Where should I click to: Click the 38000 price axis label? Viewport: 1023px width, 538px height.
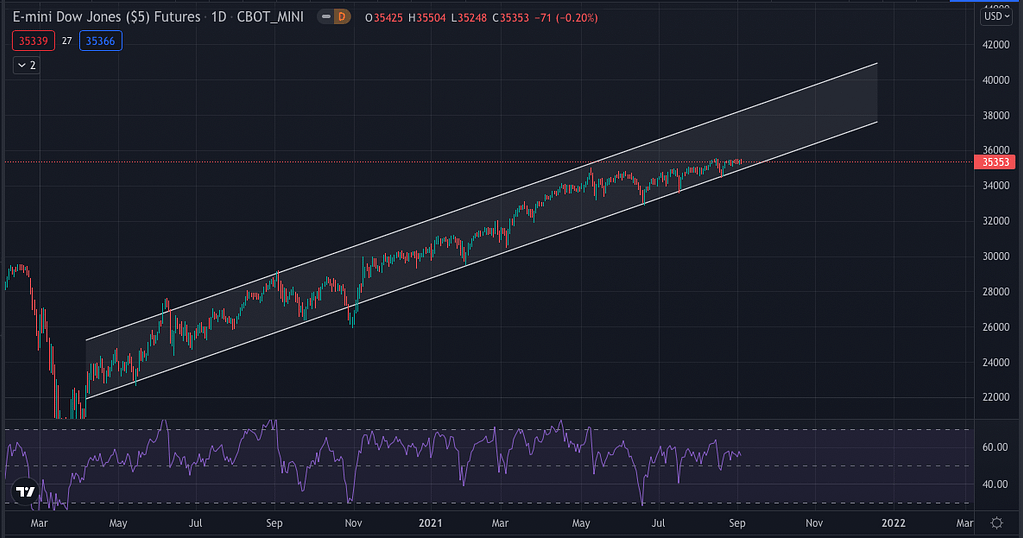pyautogui.click(x=996, y=115)
